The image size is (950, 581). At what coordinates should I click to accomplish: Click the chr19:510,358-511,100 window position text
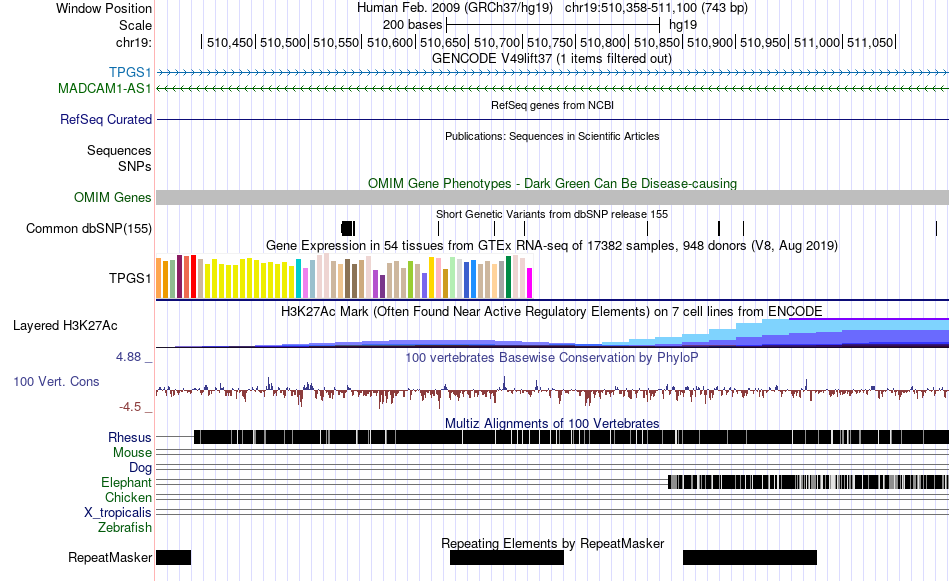[x=656, y=8]
